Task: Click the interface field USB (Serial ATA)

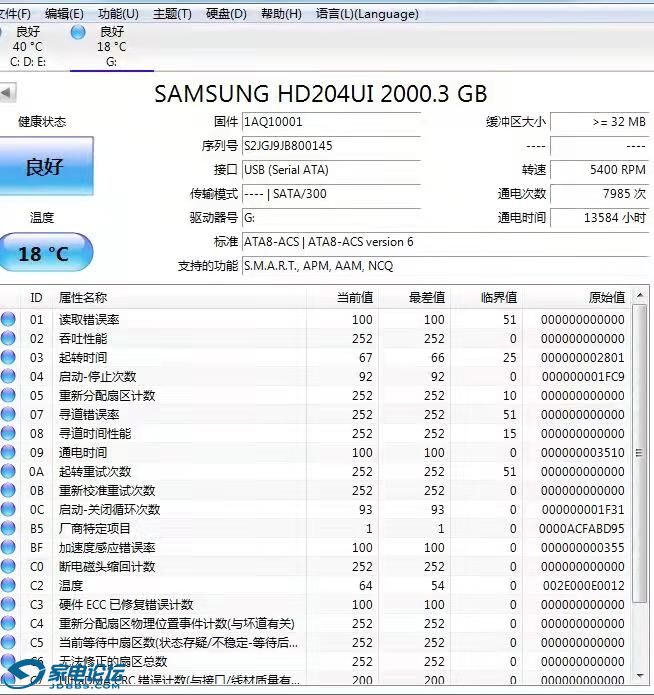Action: (x=331, y=170)
